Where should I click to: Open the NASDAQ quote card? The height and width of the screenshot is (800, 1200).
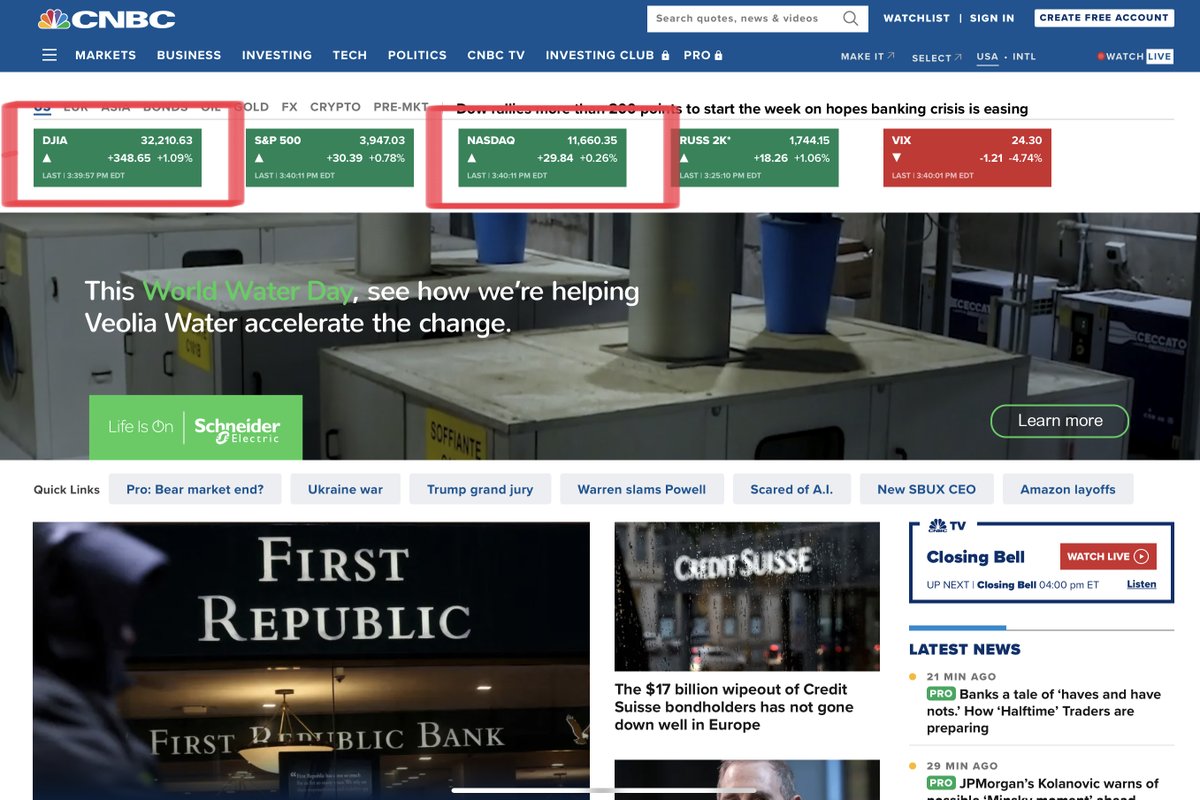pos(542,157)
